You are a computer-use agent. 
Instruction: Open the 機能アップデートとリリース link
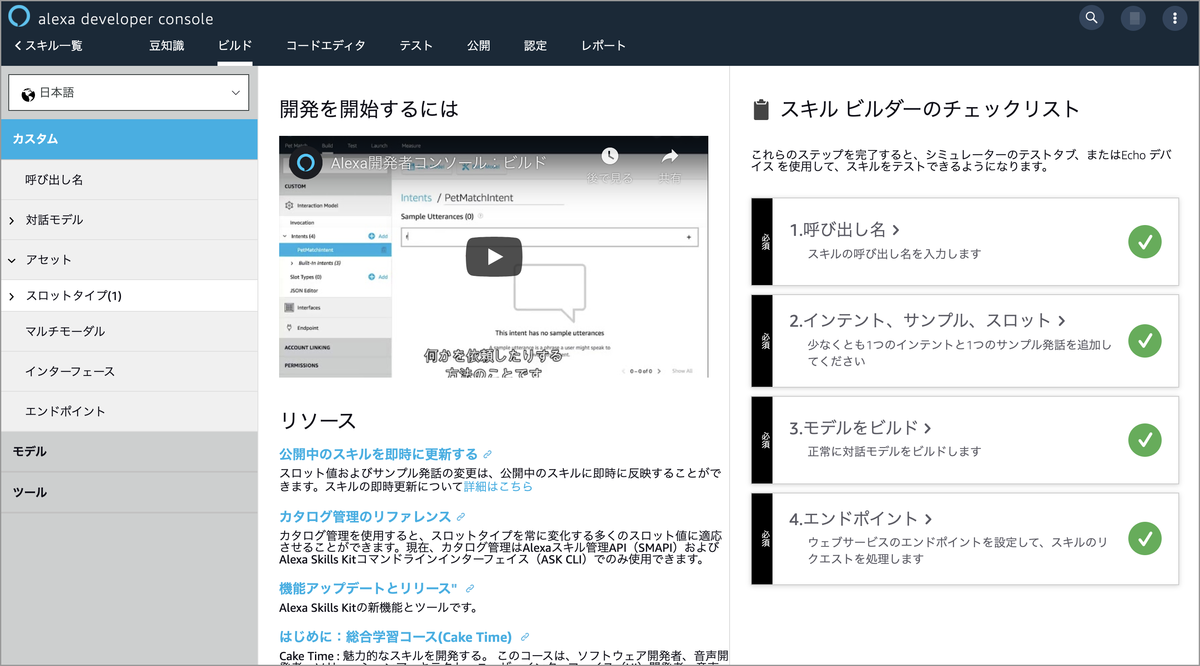(x=368, y=589)
